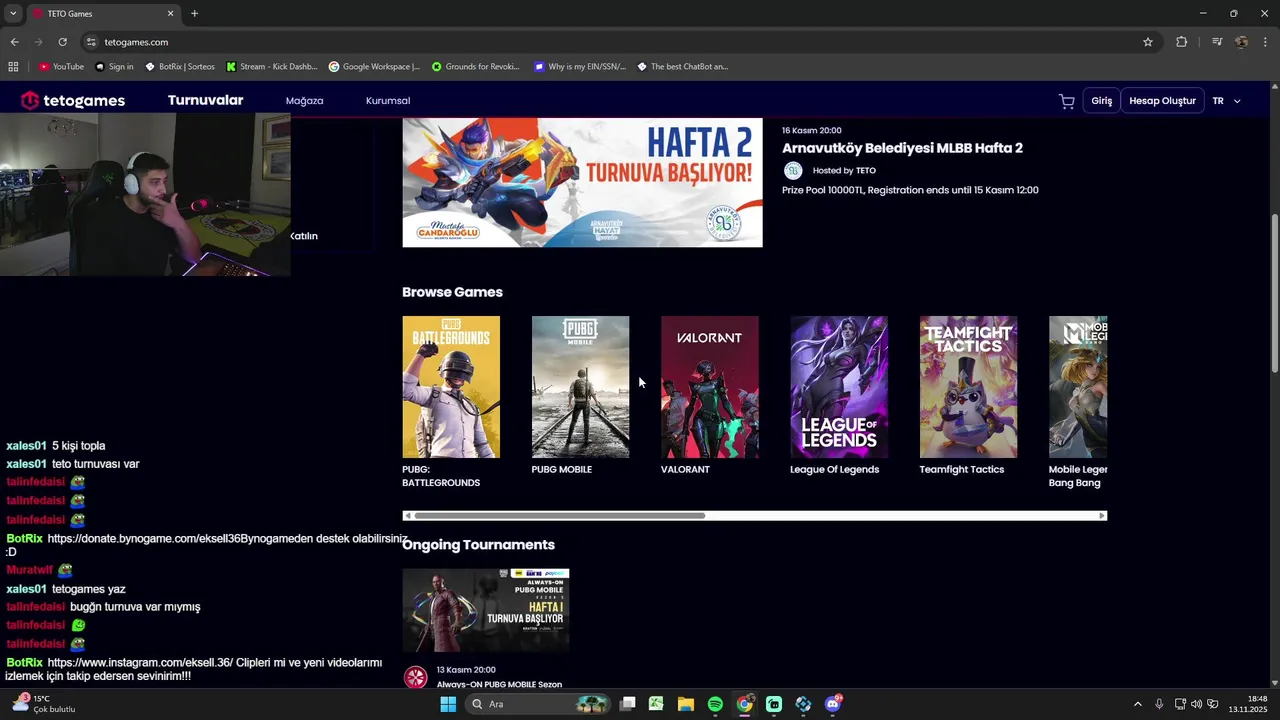The height and width of the screenshot is (720, 1280).
Task: Open the Stream - Kick Dashboard bookmark
Action: [x=271, y=67]
